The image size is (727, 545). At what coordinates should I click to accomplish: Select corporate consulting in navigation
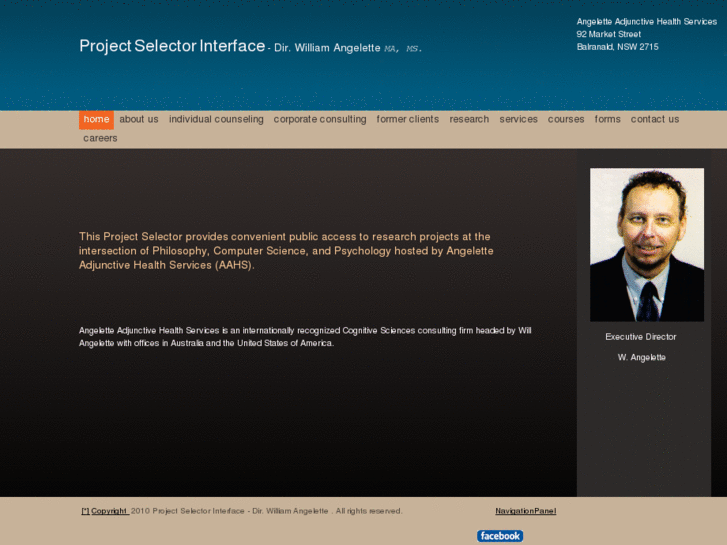[320, 120]
